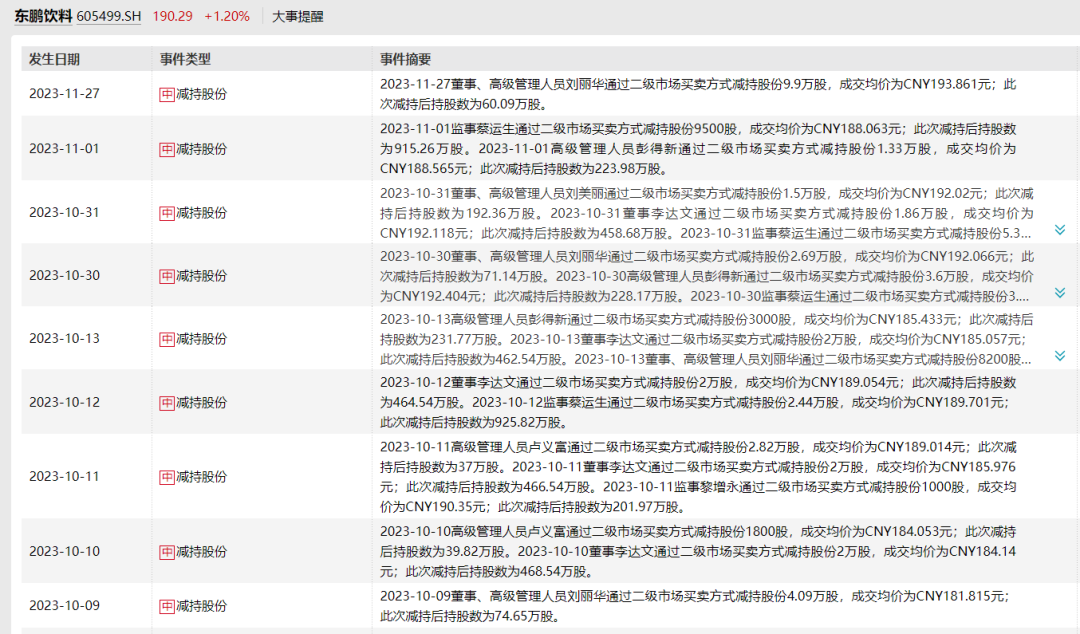Click the 2023-10-09 summary about 刘丽华 reducing 4.09万股
This screenshot has height=634, width=1080.
click(x=694, y=606)
